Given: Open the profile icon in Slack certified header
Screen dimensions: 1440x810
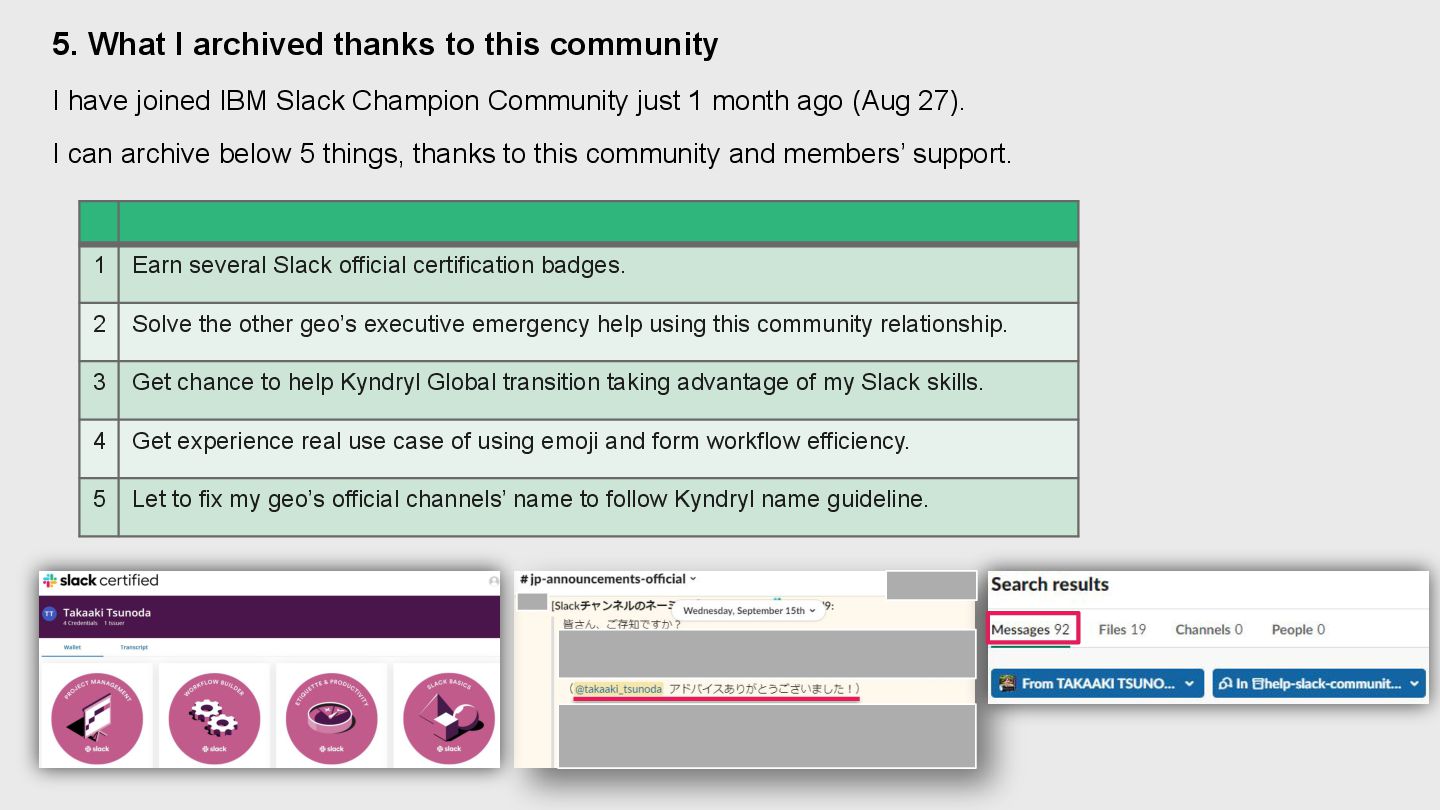Looking at the screenshot, I should (493, 580).
